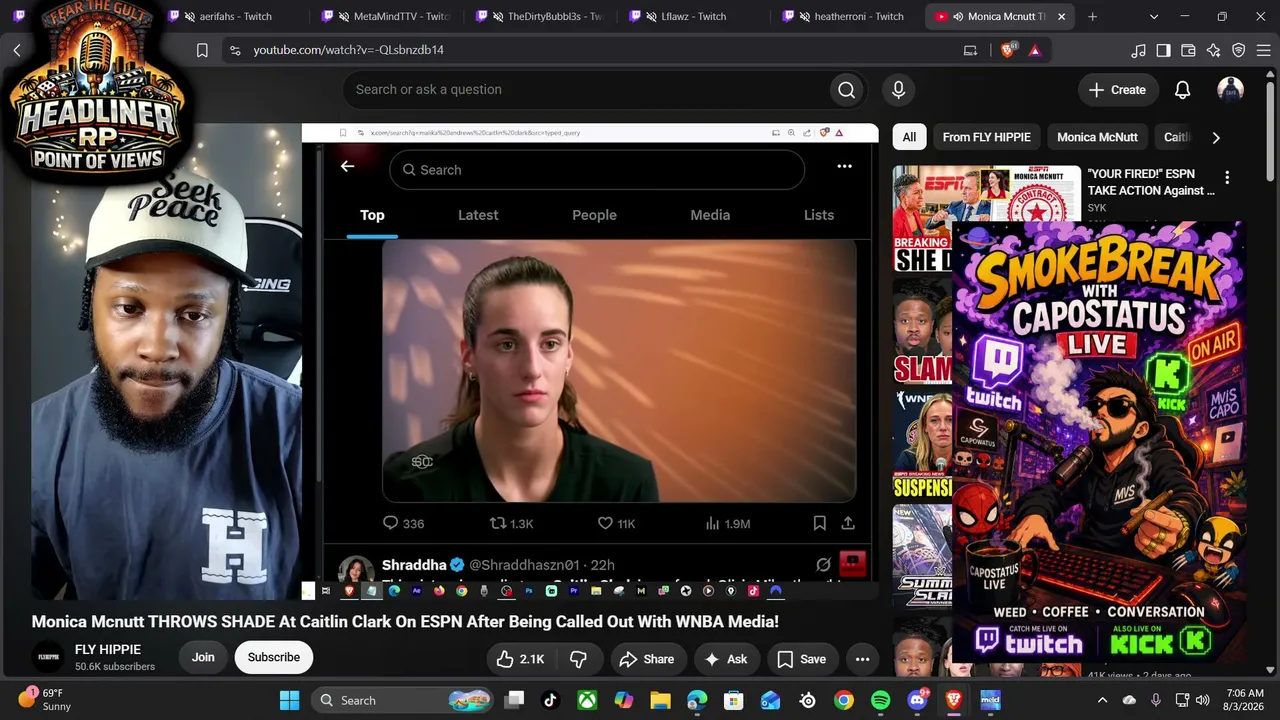1280x720 pixels.
Task: Open Spotify from the taskbar
Action: tap(881, 700)
